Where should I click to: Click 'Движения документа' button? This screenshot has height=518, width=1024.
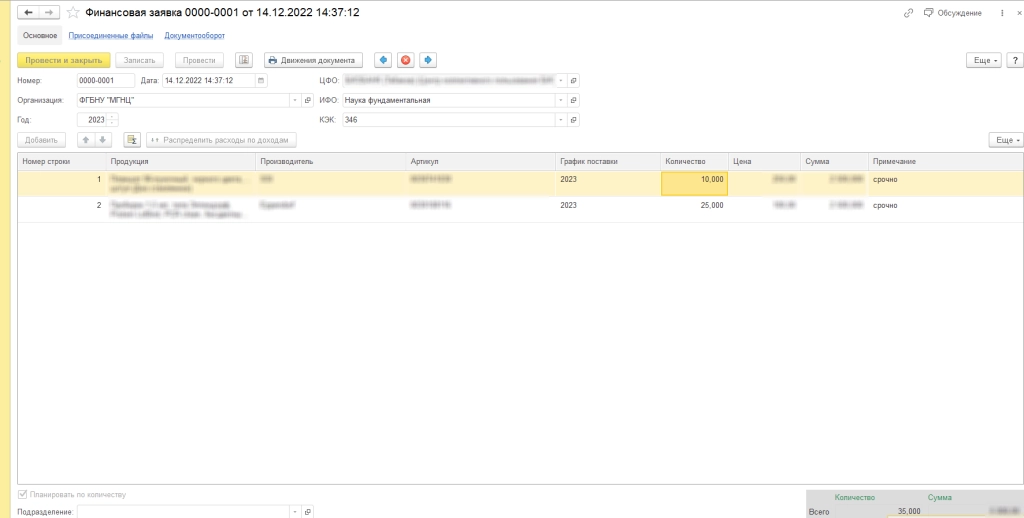click(313, 60)
